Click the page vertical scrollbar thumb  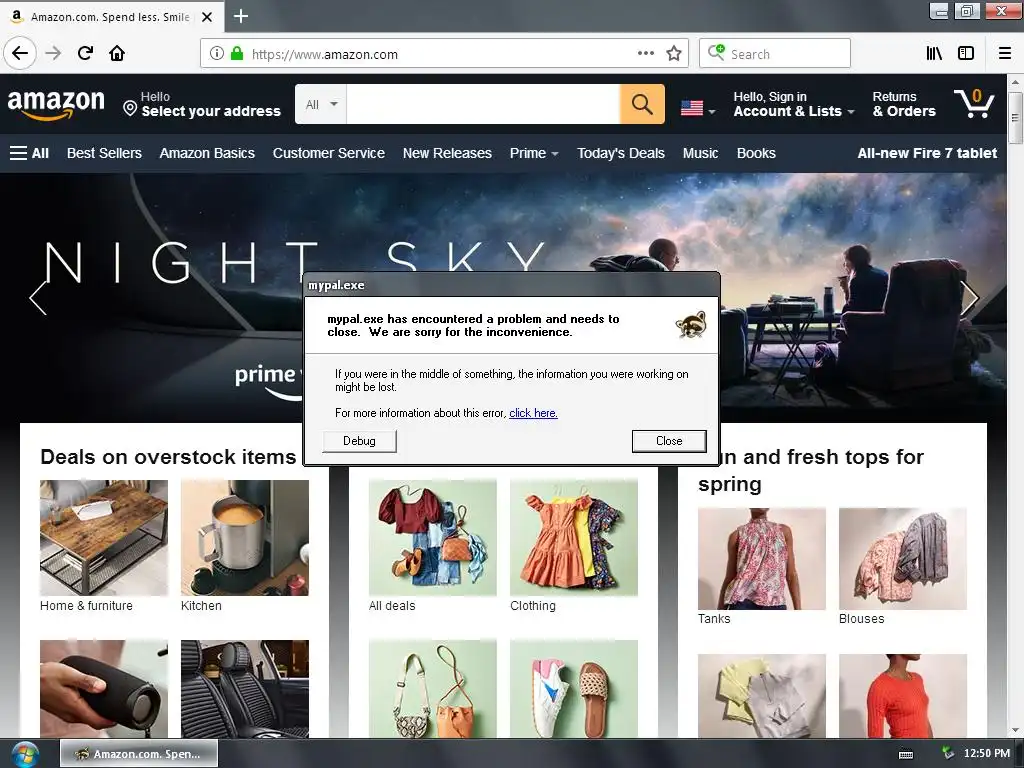pyautogui.click(x=1015, y=118)
